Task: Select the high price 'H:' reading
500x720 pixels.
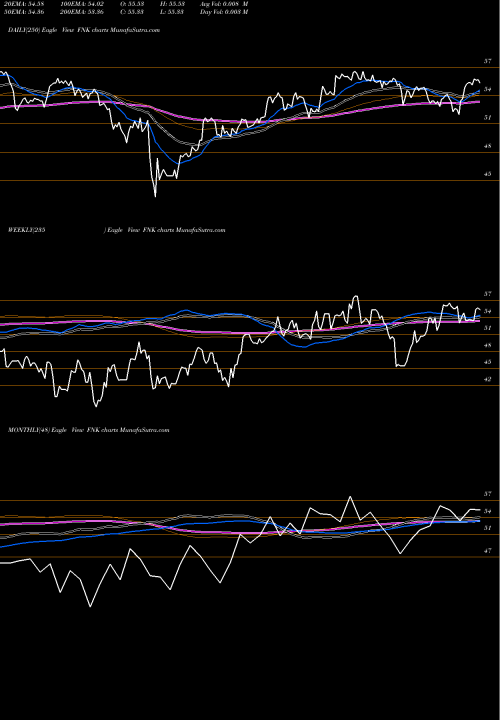Action: (173, 4)
